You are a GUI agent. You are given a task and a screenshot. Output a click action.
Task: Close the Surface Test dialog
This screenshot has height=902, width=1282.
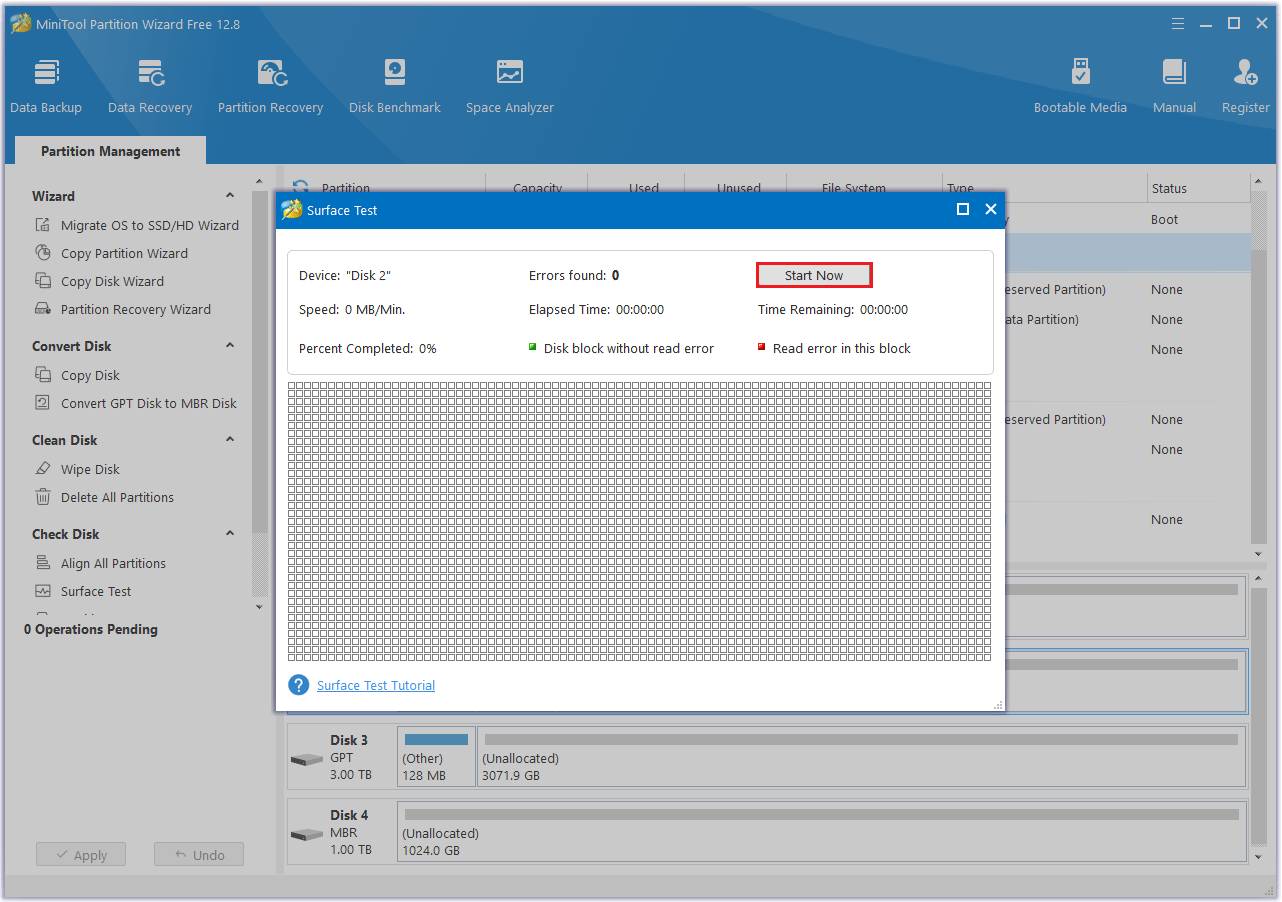pyautogui.click(x=991, y=209)
